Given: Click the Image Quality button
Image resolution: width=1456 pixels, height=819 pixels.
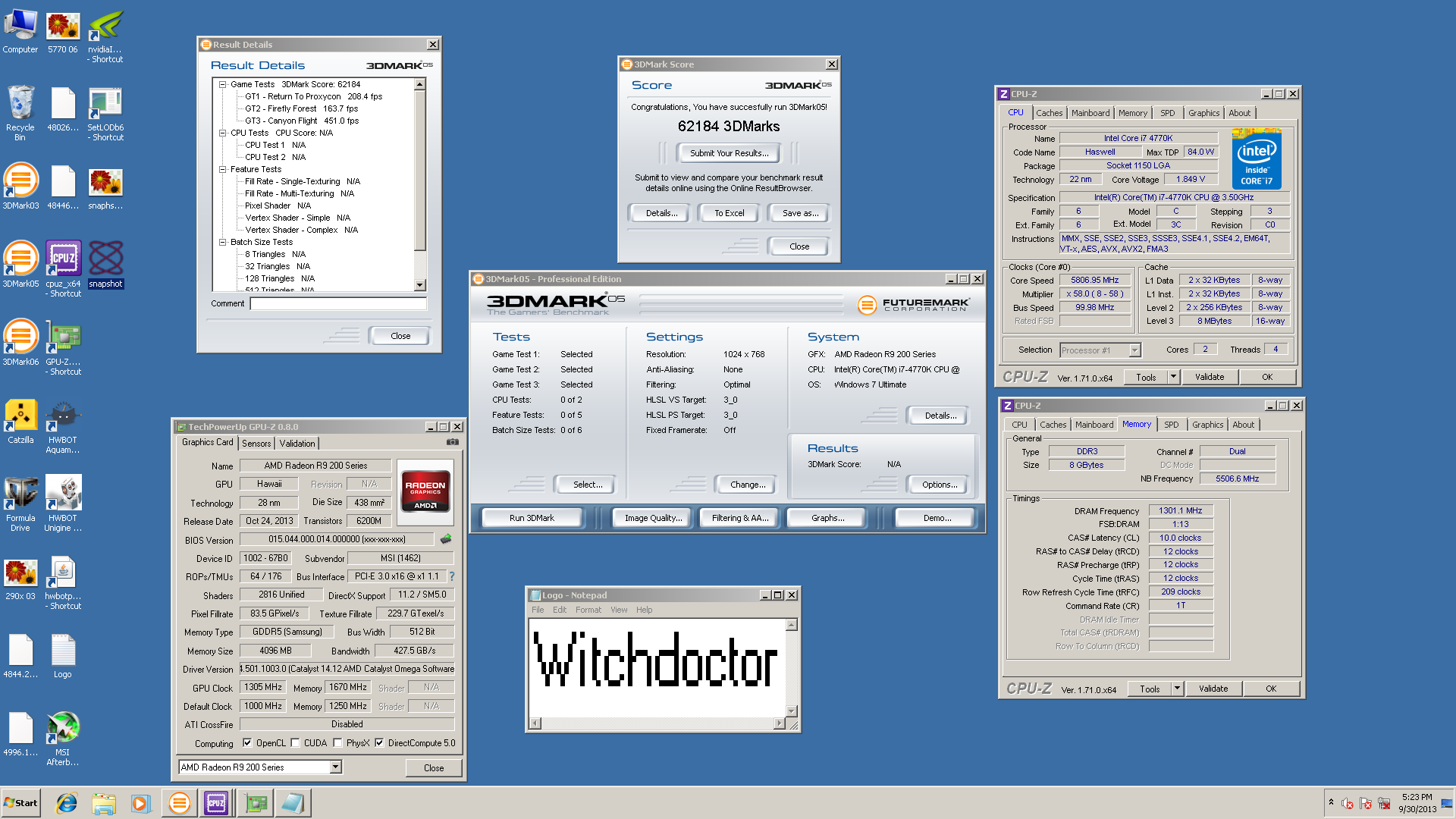Looking at the screenshot, I should click(653, 518).
